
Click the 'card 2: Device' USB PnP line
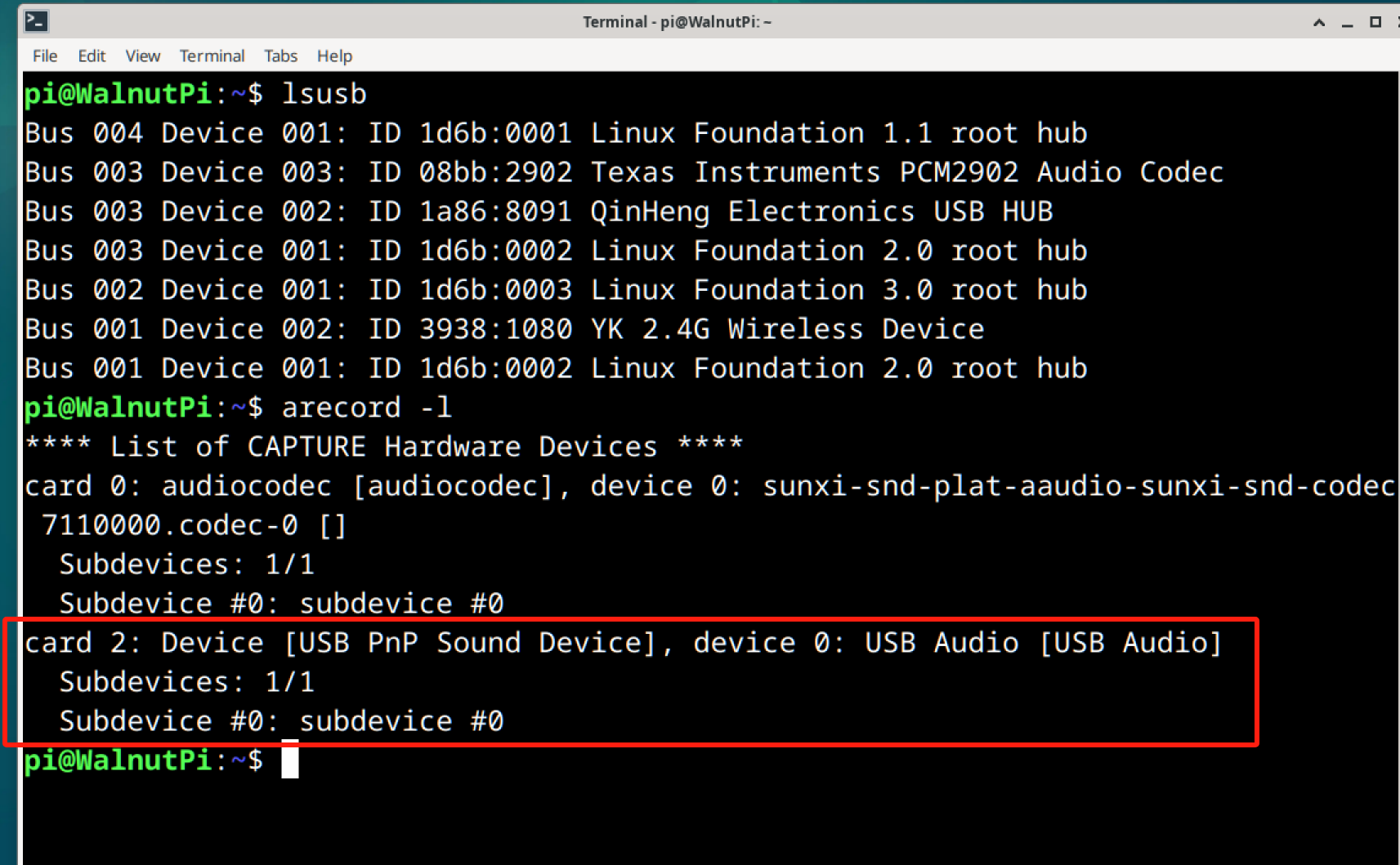(623, 643)
